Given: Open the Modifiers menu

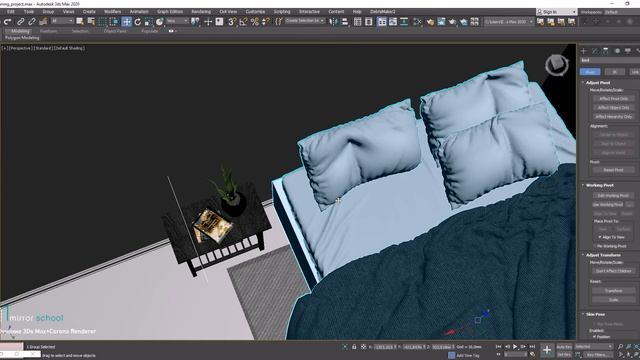Looking at the screenshot, I should tap(113, 12).
